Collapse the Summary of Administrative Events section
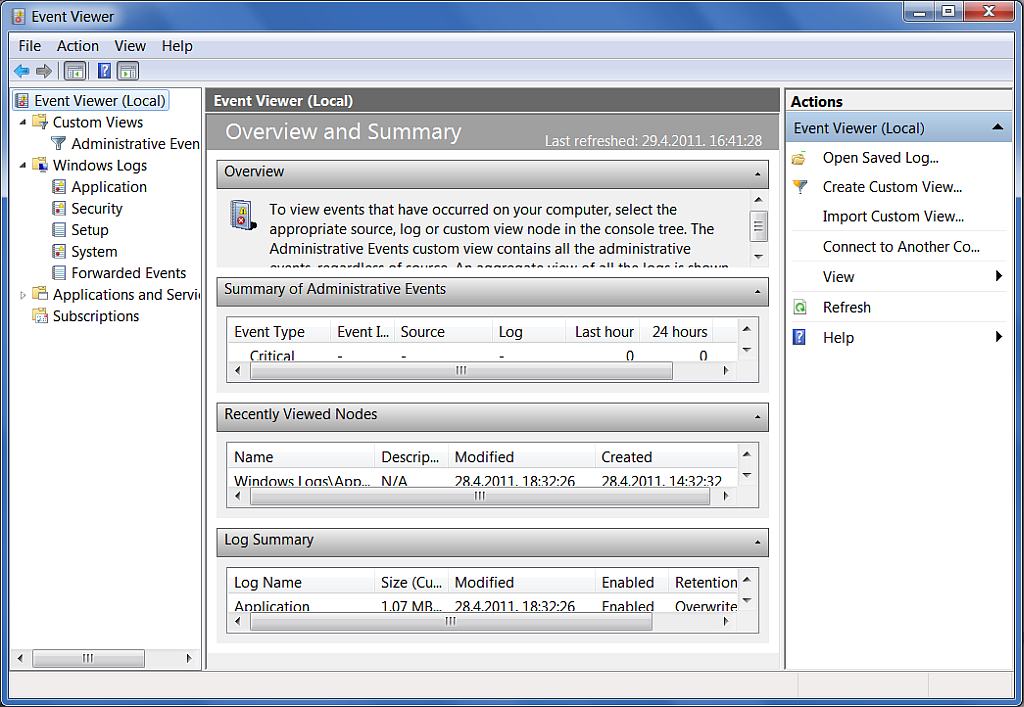 pyautogui.click(x=757, y=292)
